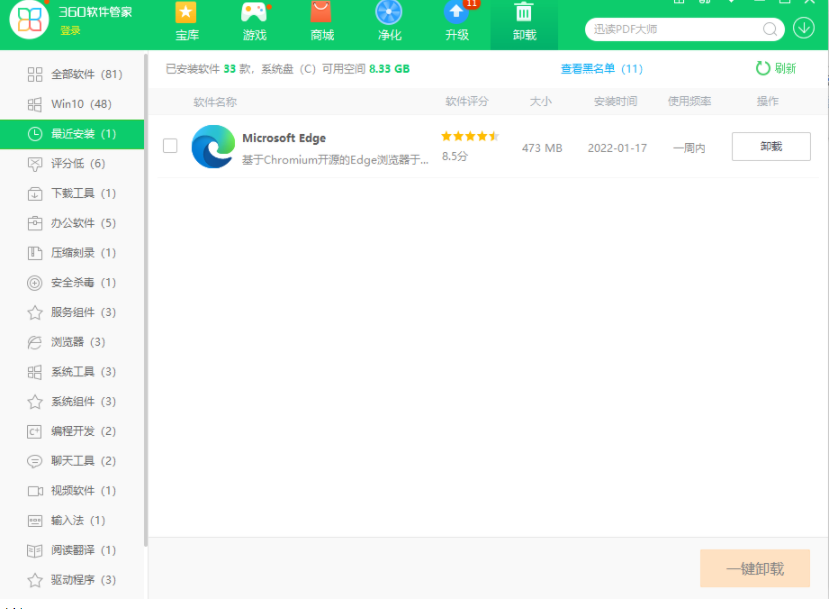Screen dimensions: 829x609
Task: Select the 全部软件 category
Action: click(x=60, y=73)
